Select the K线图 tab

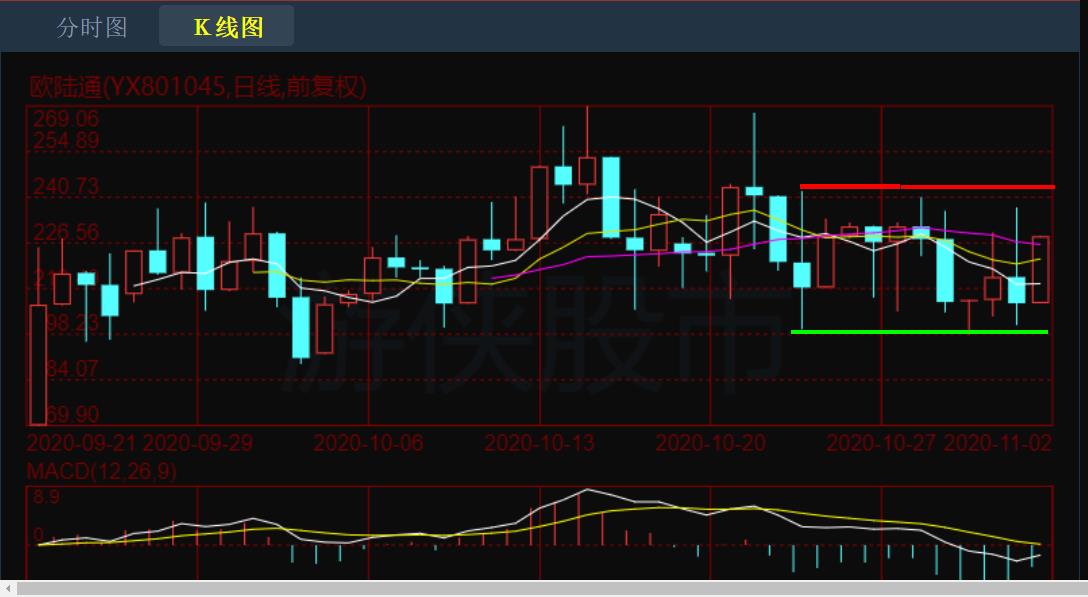(227, 26)
